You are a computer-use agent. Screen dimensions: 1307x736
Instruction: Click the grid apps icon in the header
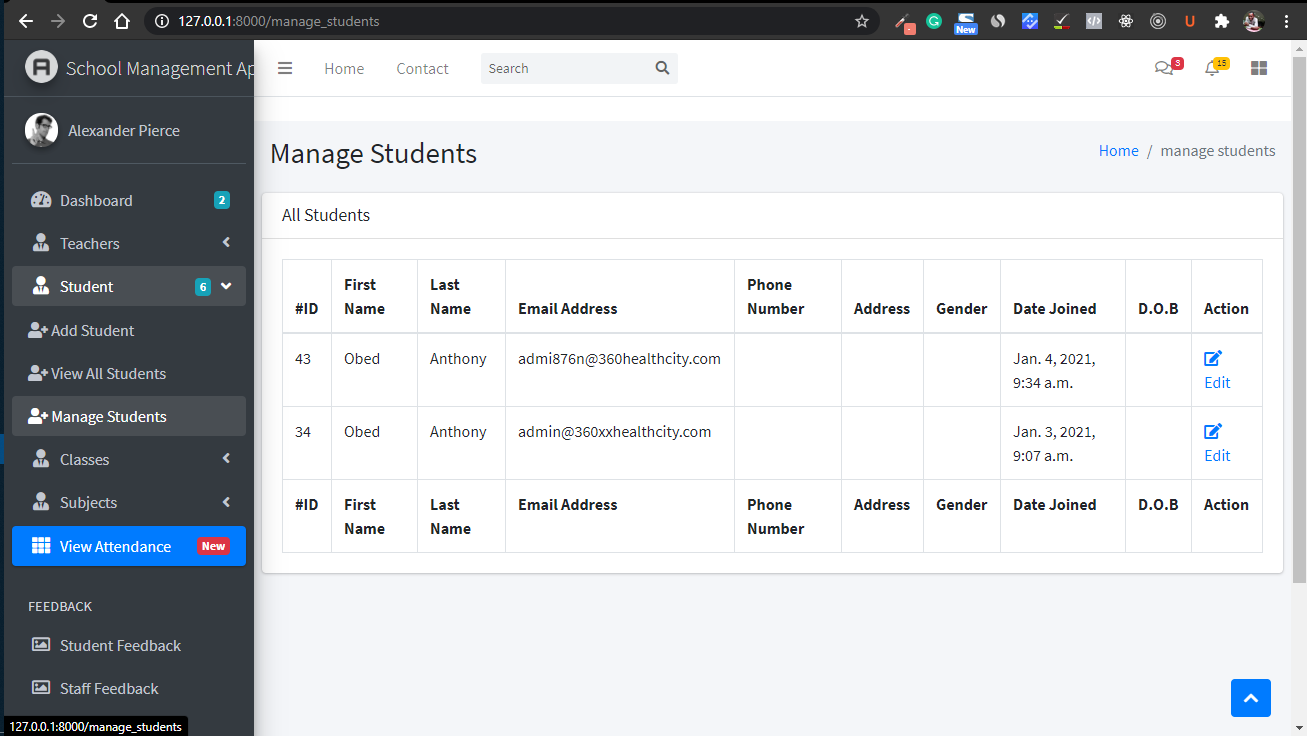[1258, 67]
